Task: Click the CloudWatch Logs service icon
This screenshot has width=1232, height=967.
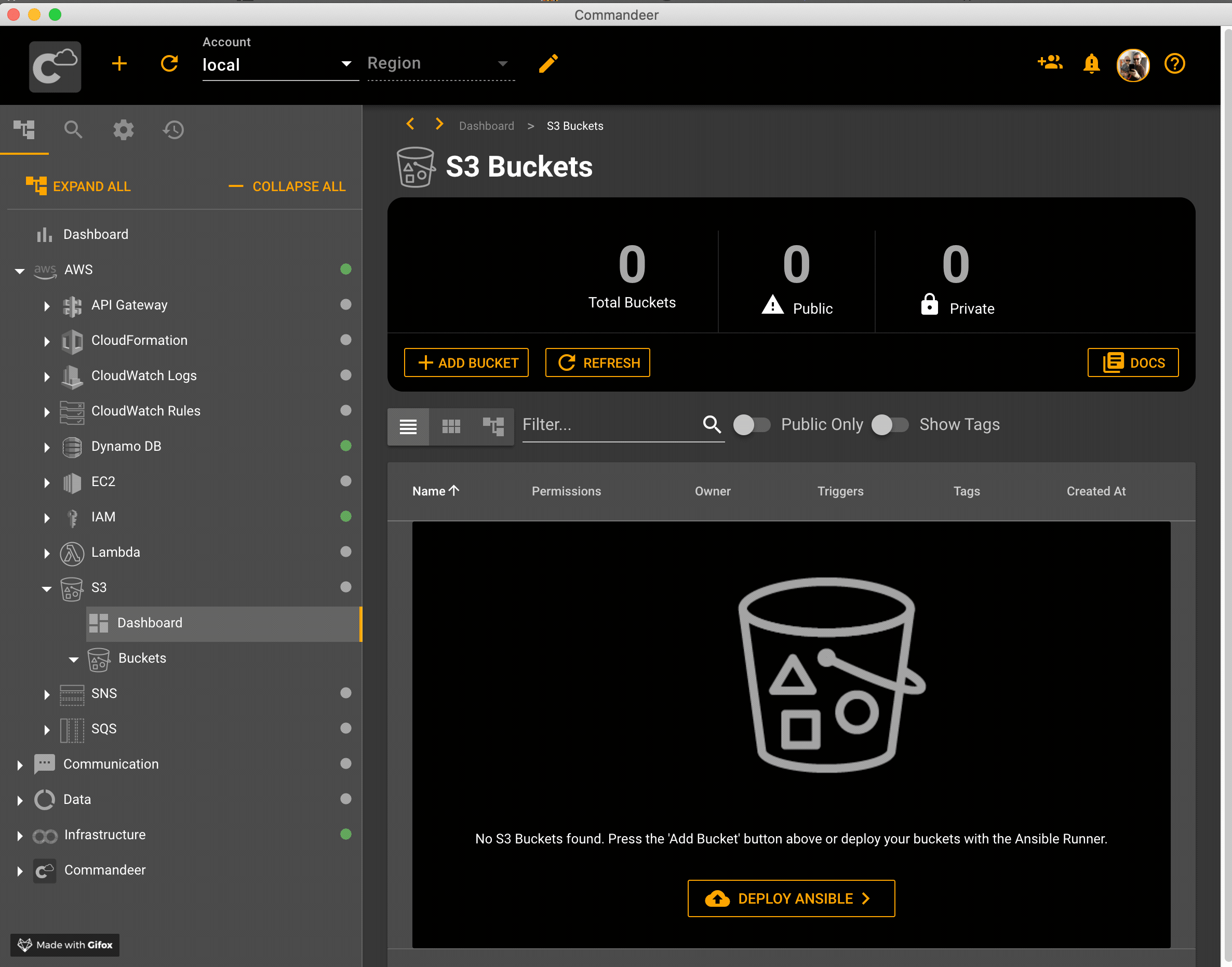Action: [x=72, y=376]
